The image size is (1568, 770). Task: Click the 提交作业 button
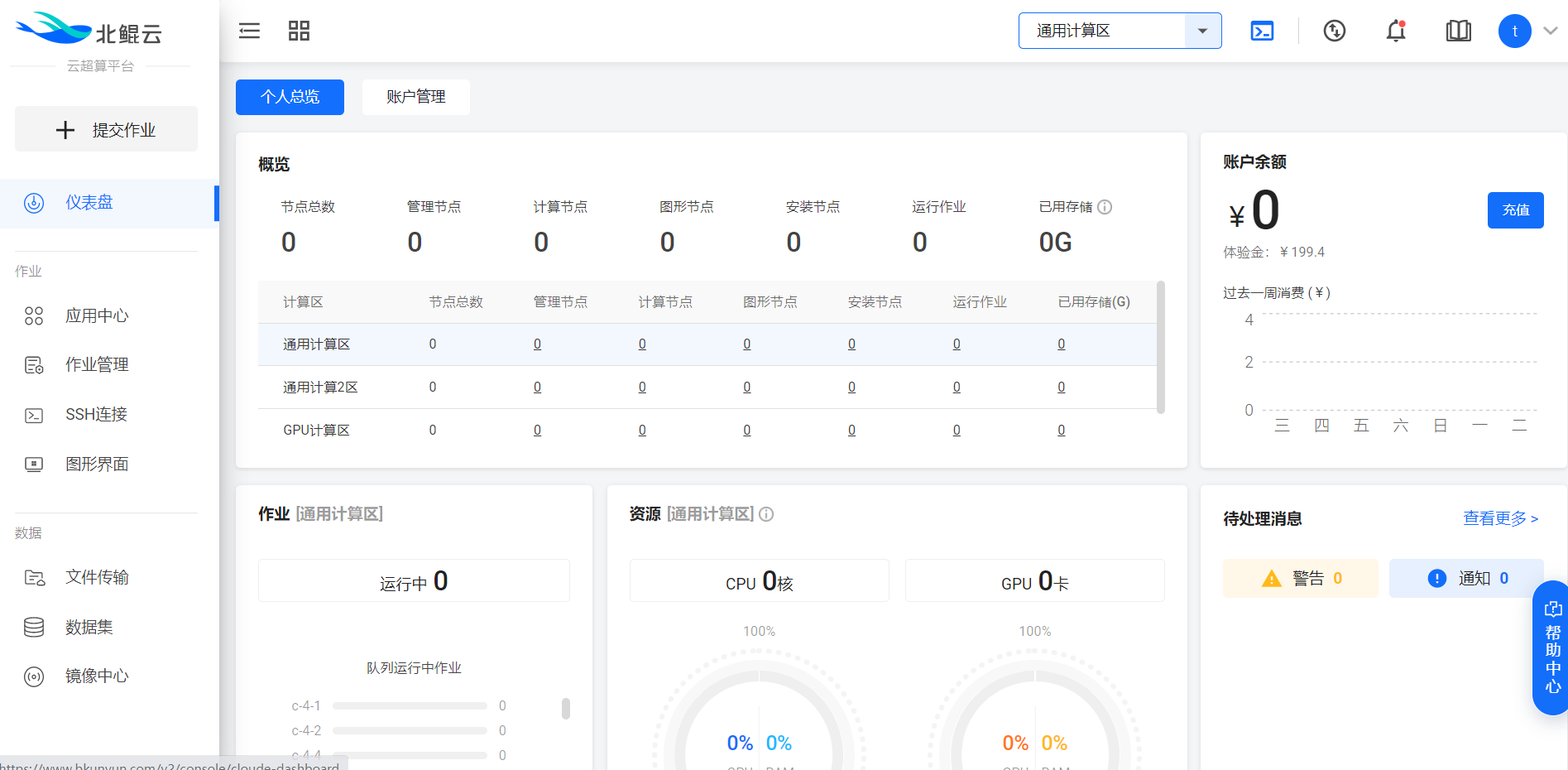[x=106, y=129]
